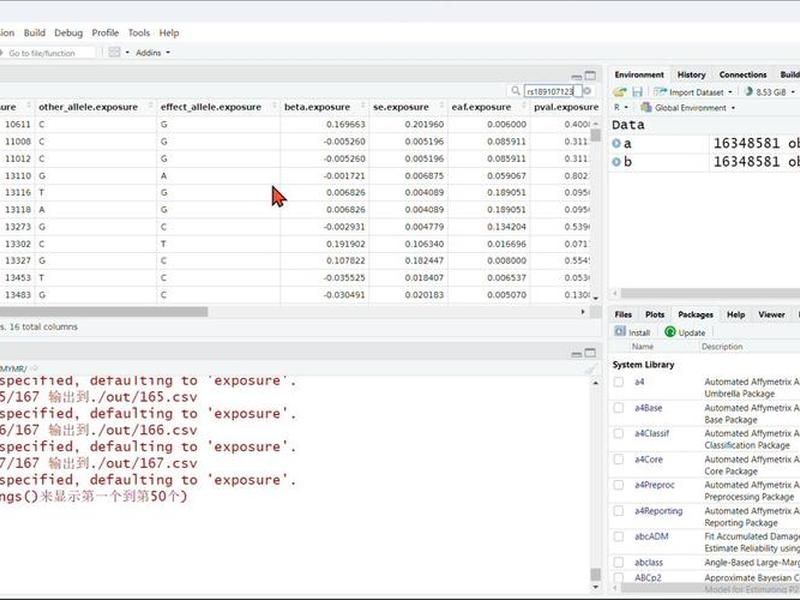Screen dimensions: 800x600
Task: Click the data viewer search field
Action: (553, 91)
